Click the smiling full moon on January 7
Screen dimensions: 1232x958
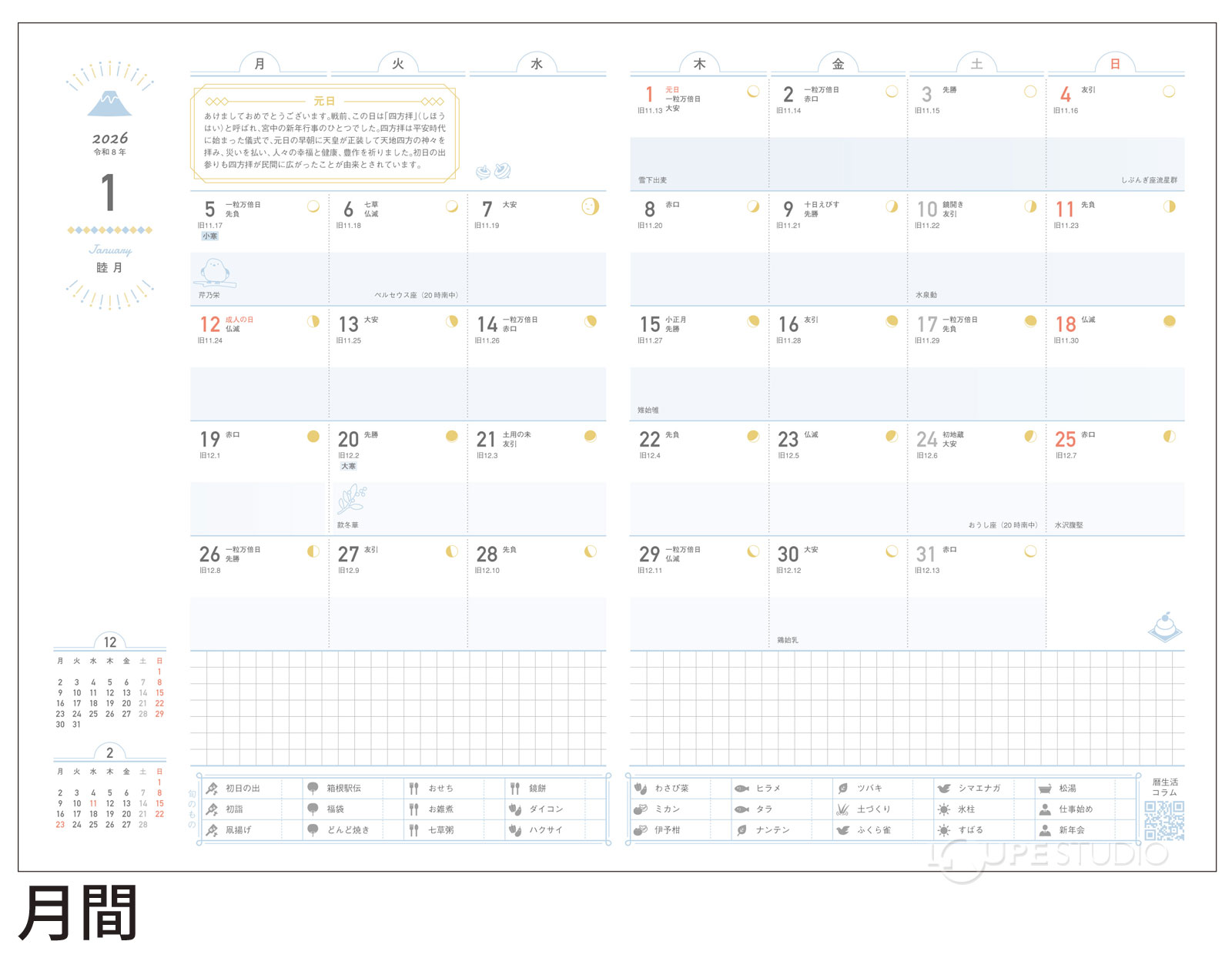590,206
